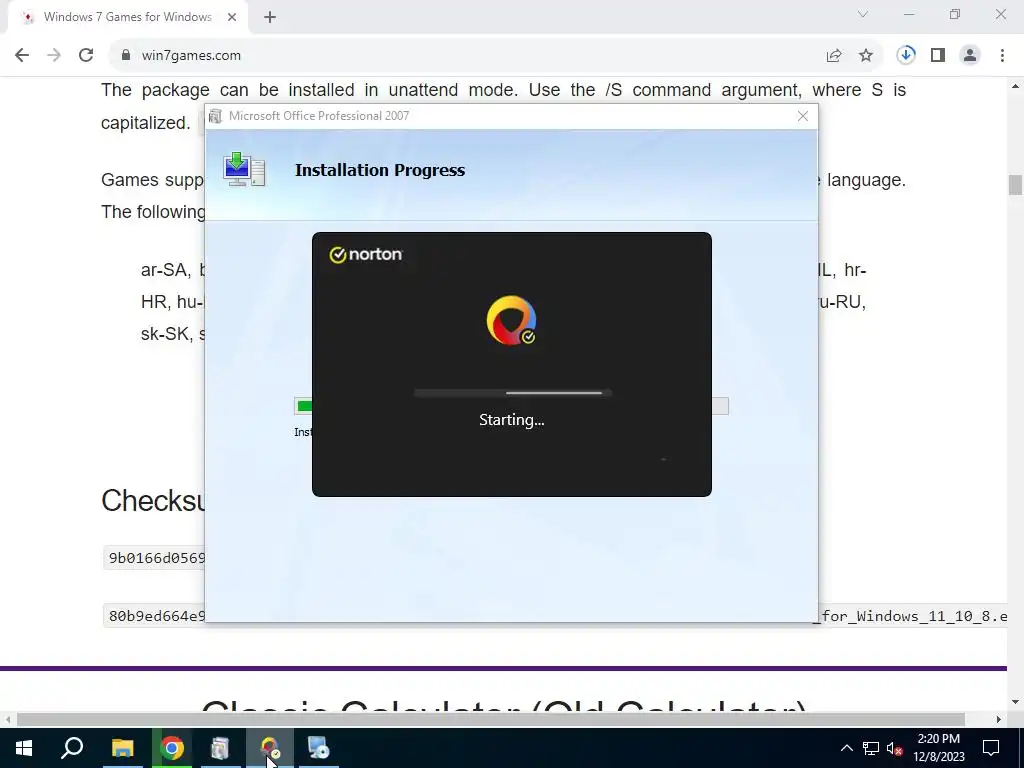Open the network tray icon
Screen dimensions: 1024x768
(x=871, y=748)
